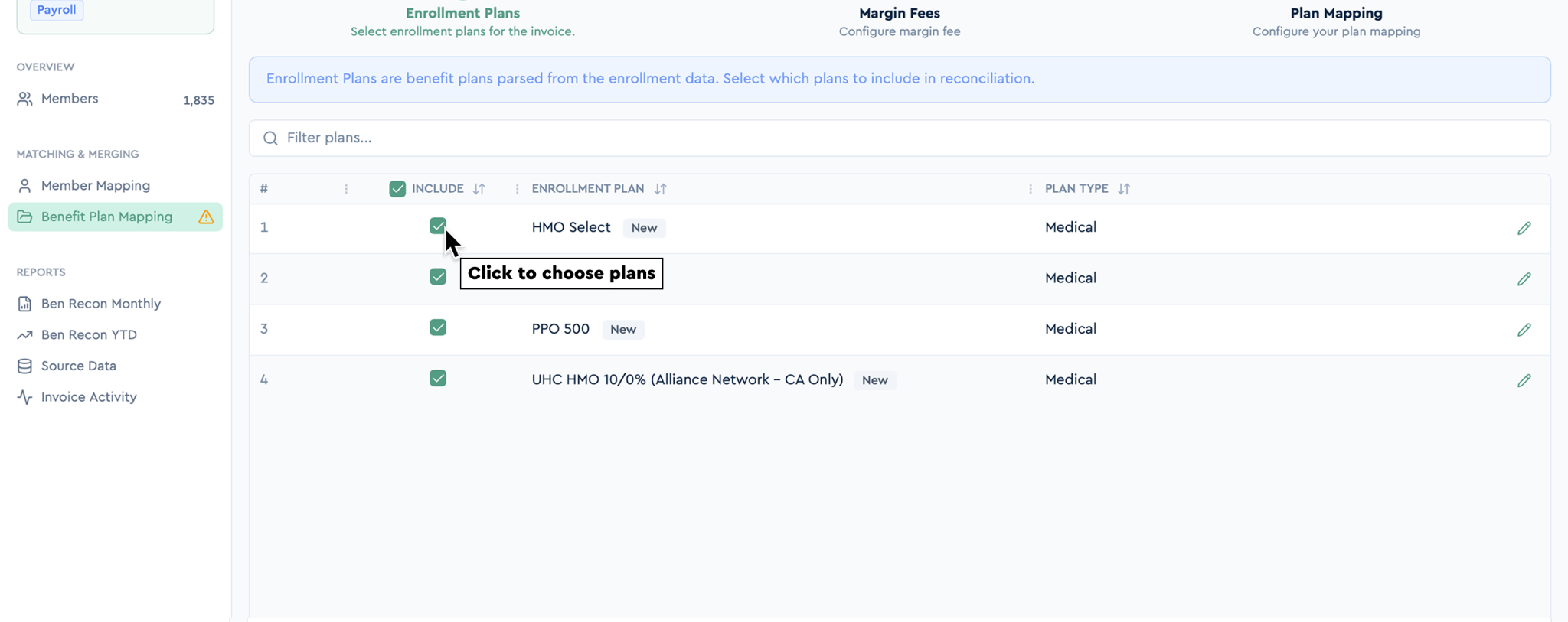1568x622 pixels.
Task: Click the Filter plans search field
Action: 900,138
